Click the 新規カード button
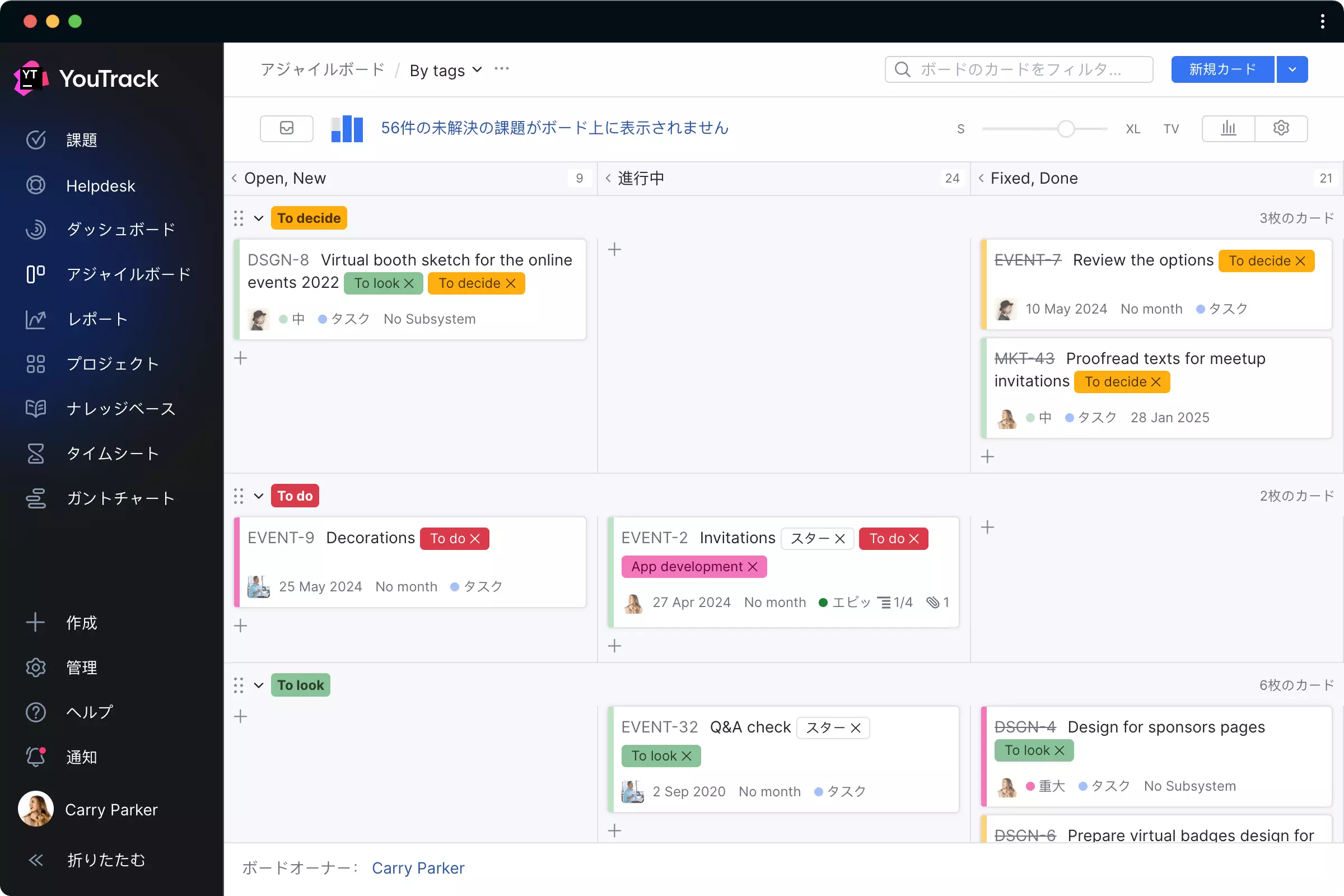 click(x=1222, y=69)
